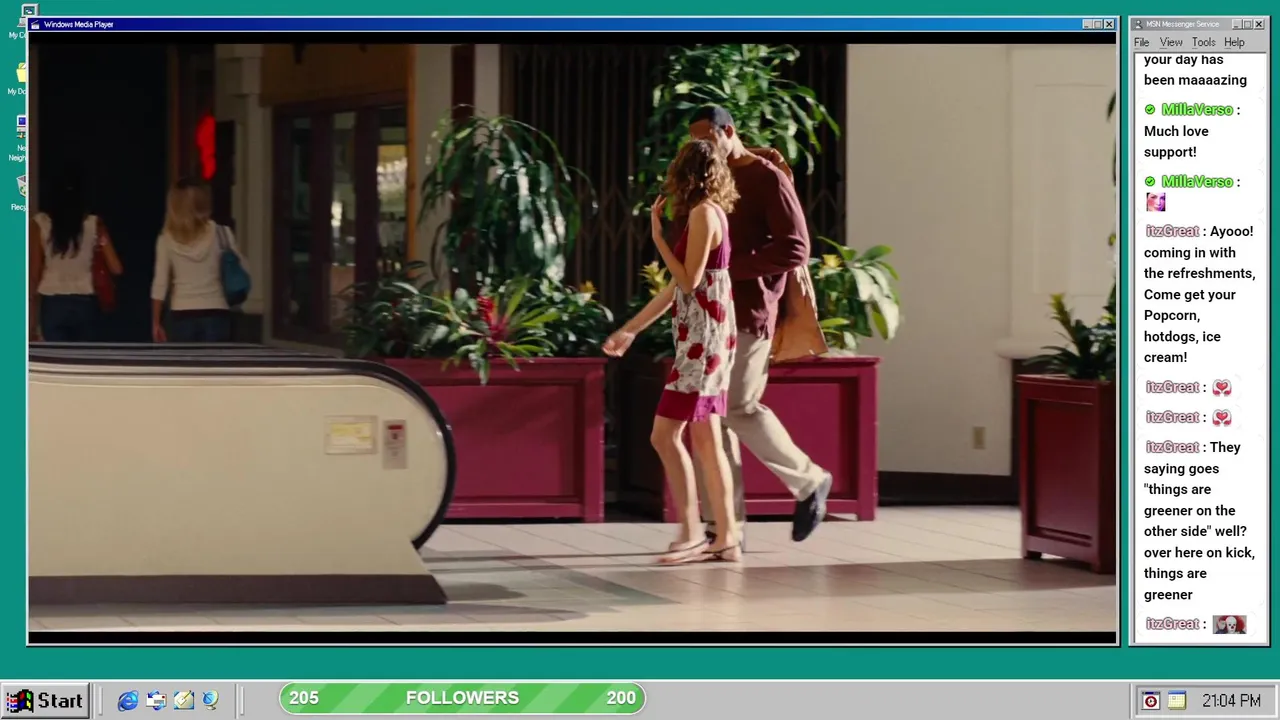Minimize the MSN Messenger Service window
Image resolution: width=1280 pixels, height=720 pixels.
pos(1237,24)
